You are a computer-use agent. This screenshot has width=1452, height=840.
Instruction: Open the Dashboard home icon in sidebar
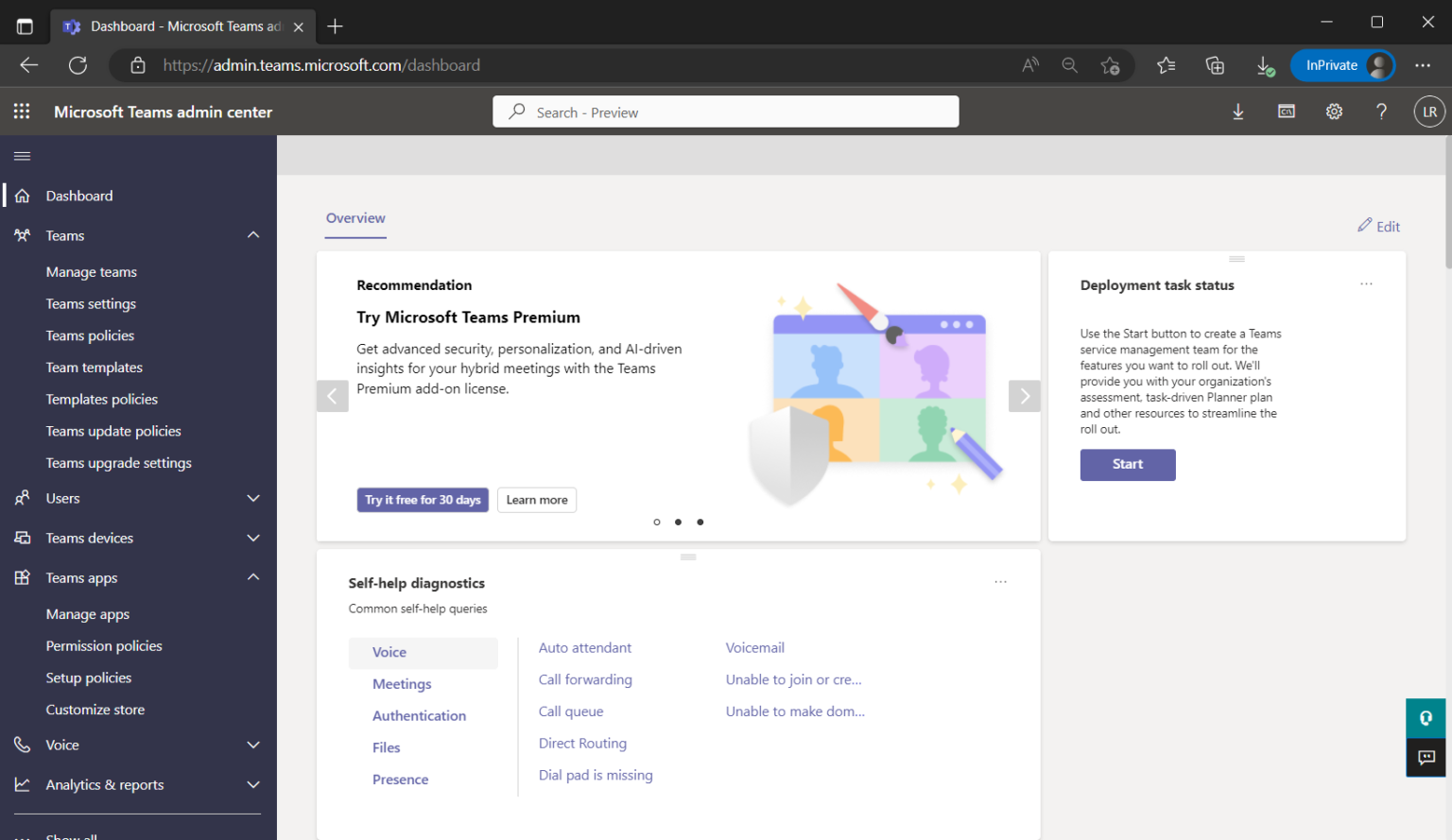click(x=23, y=196)
